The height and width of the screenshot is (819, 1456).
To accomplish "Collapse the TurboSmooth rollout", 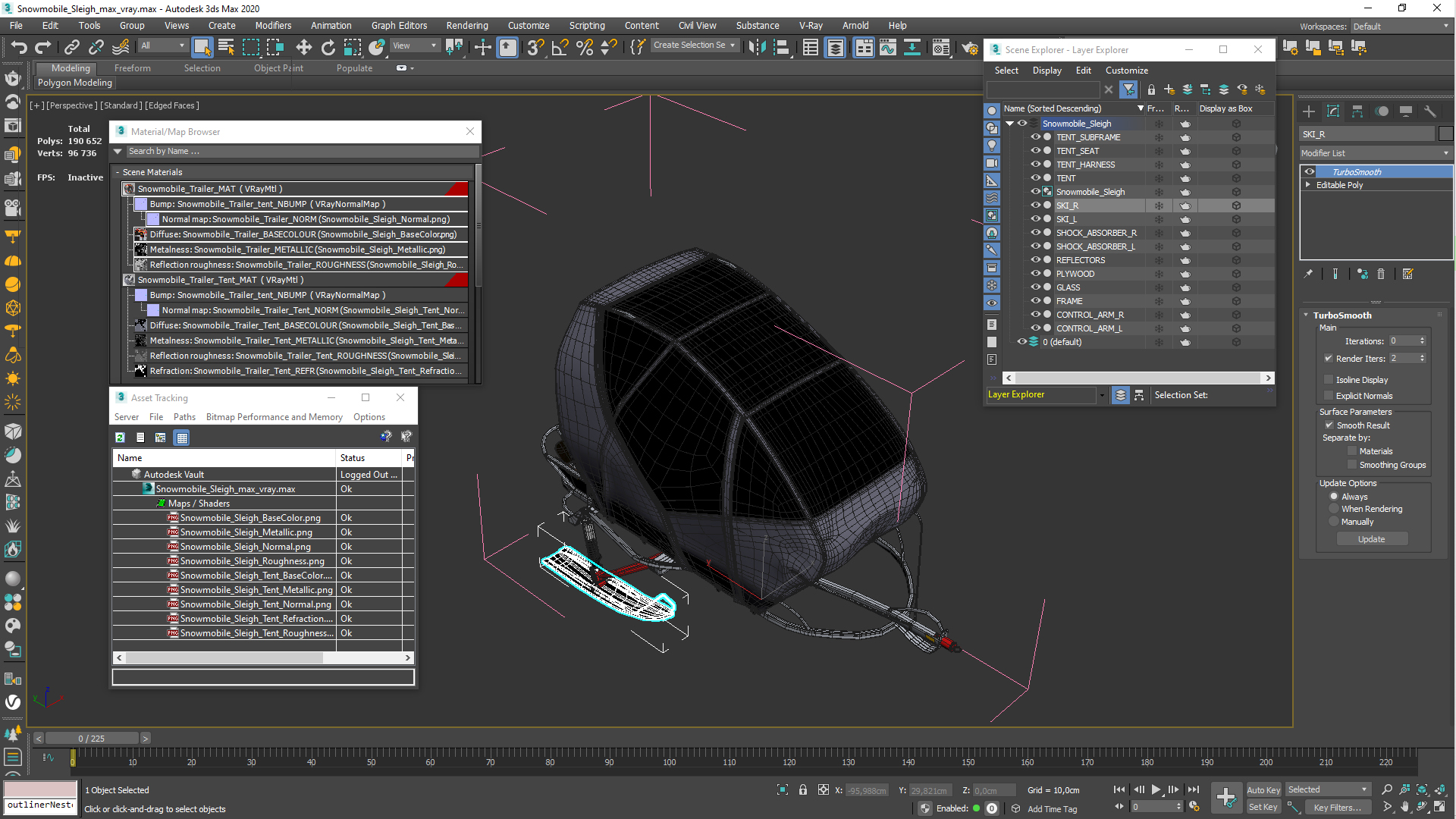I will pyautogui.click(x=1307, y=315).
